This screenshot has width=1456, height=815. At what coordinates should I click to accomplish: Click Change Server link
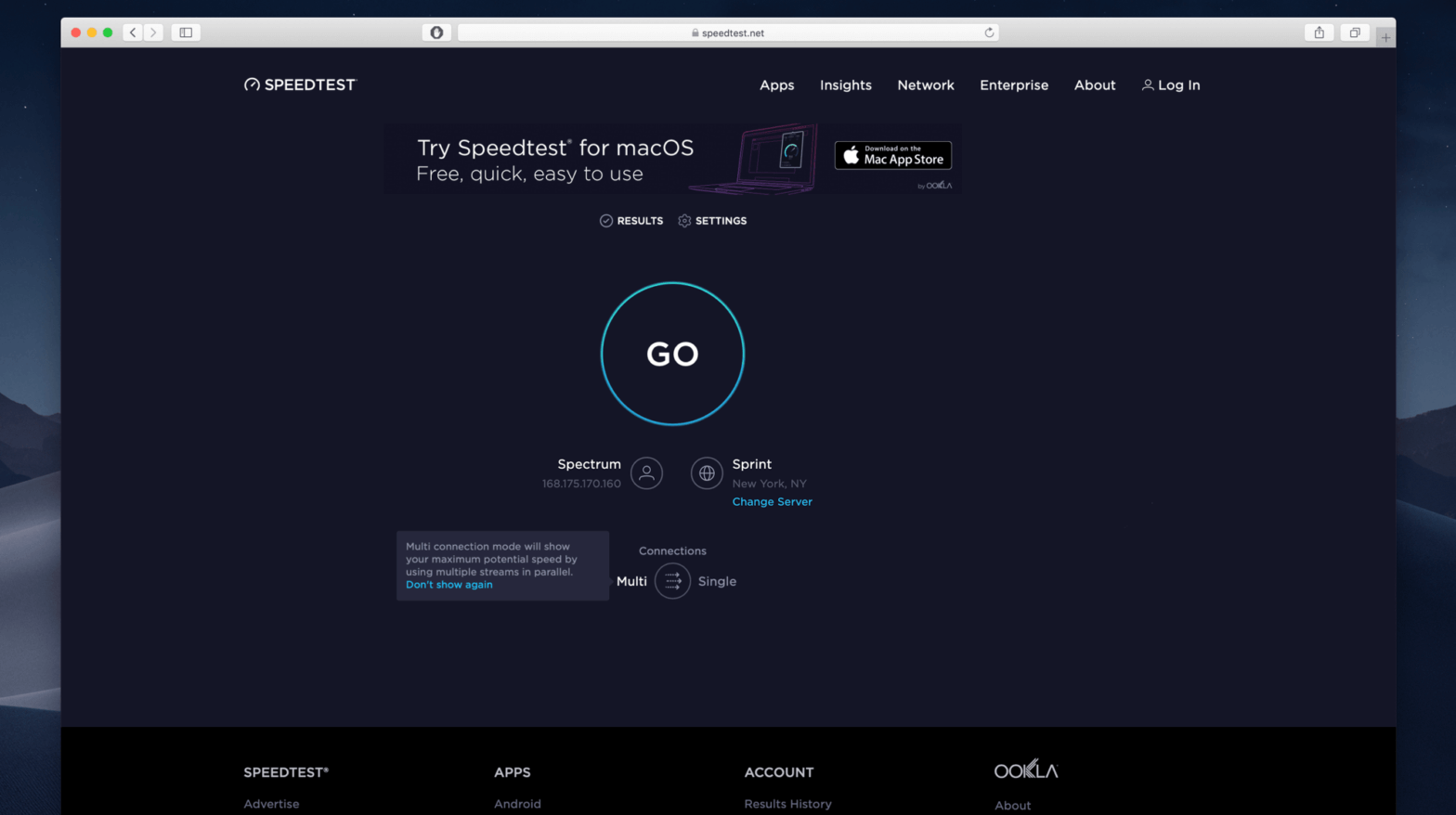pyautogui.click(x=772, y=502)
